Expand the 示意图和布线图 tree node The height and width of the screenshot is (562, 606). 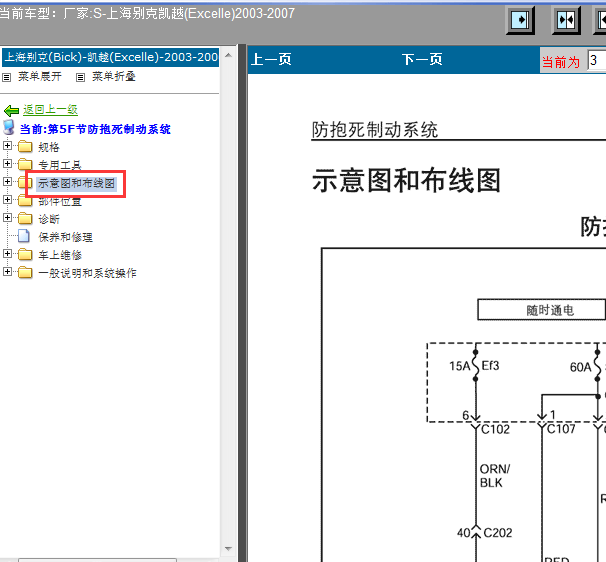click(x=7, y=181)
